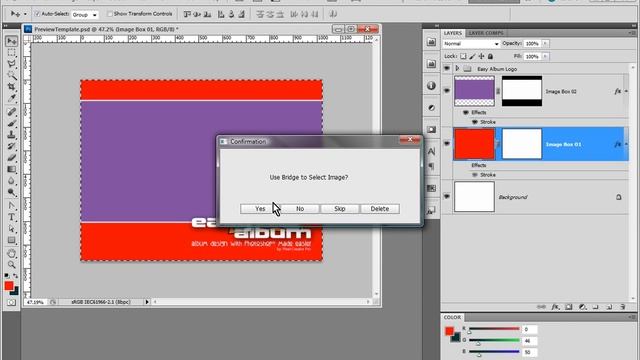Toggle lock transparent pixels box
This screenshot has height=360, width=640.
(463, 56)
